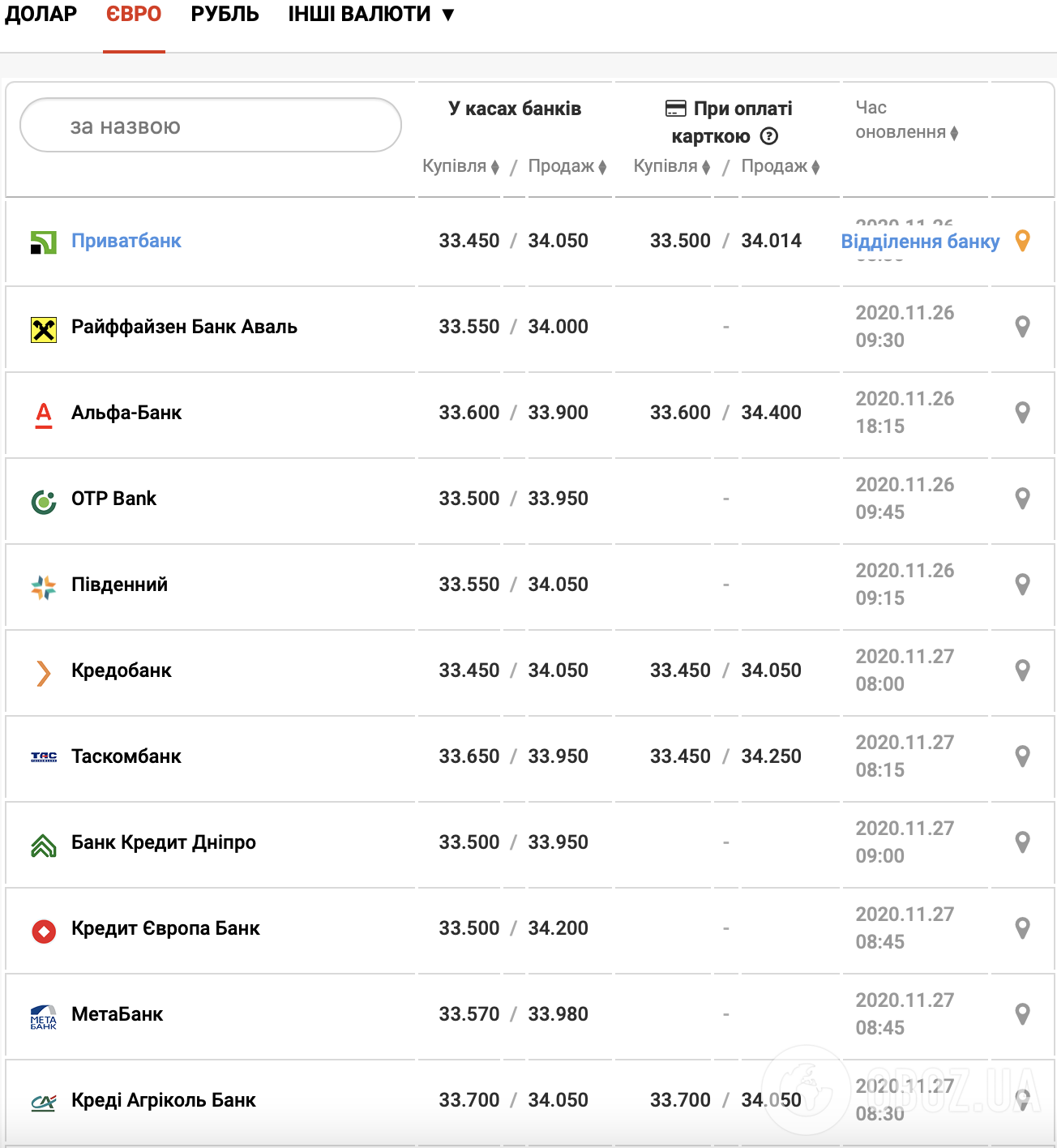Click Приватбанк card sell rate 34.014
Screen dimensions: 1057x1148
tap(771, 241)
